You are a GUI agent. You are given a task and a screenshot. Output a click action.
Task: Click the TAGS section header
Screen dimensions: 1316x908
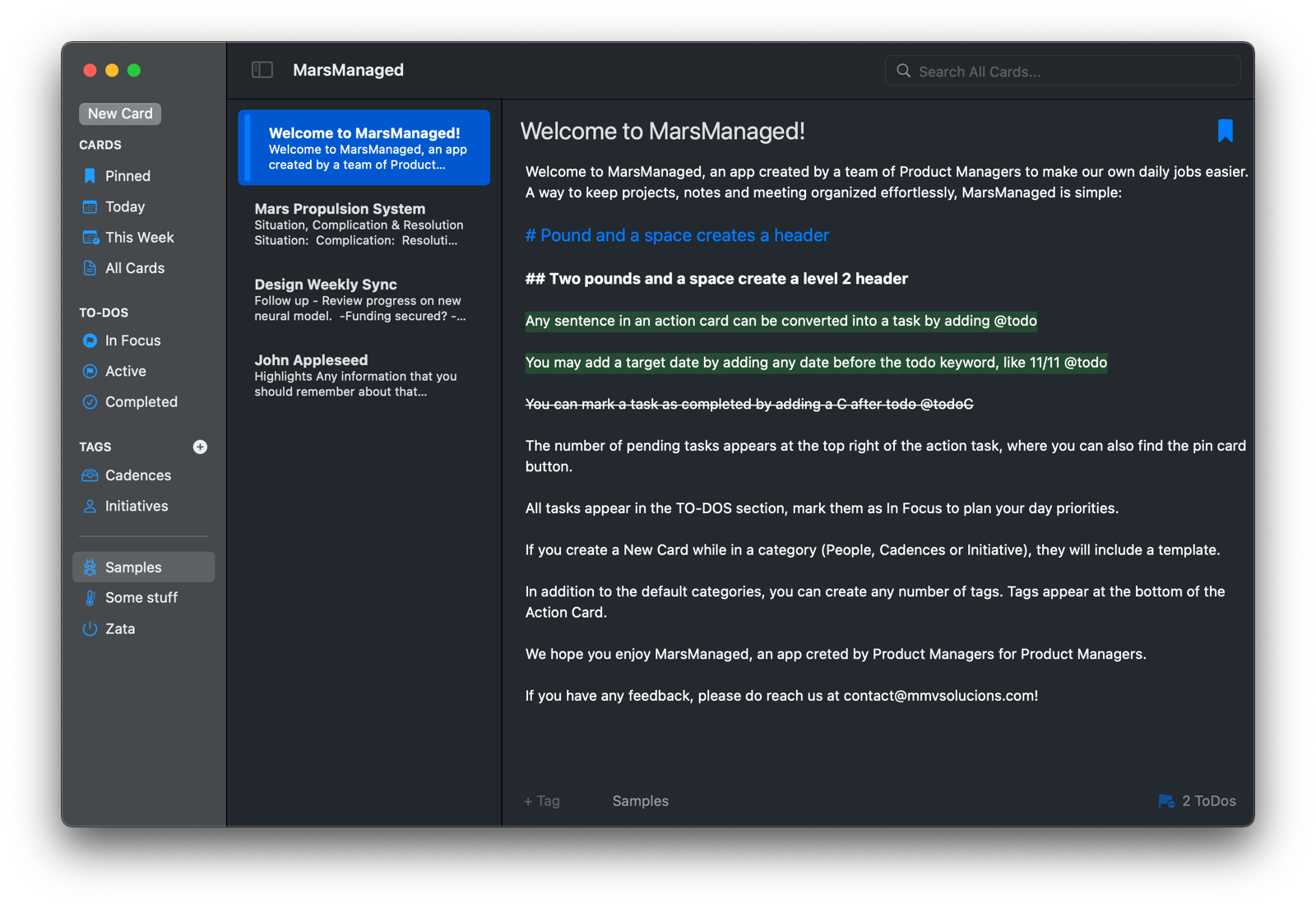click(95, 447)
